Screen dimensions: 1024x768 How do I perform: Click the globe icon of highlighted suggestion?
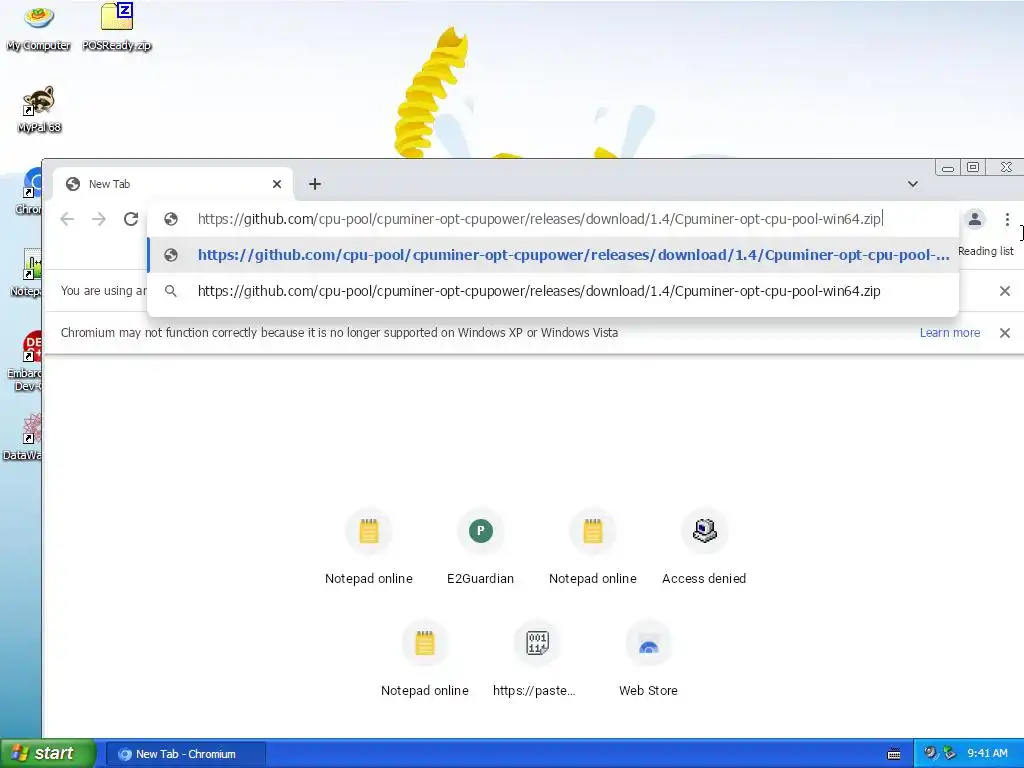click(x=170, y=255)
